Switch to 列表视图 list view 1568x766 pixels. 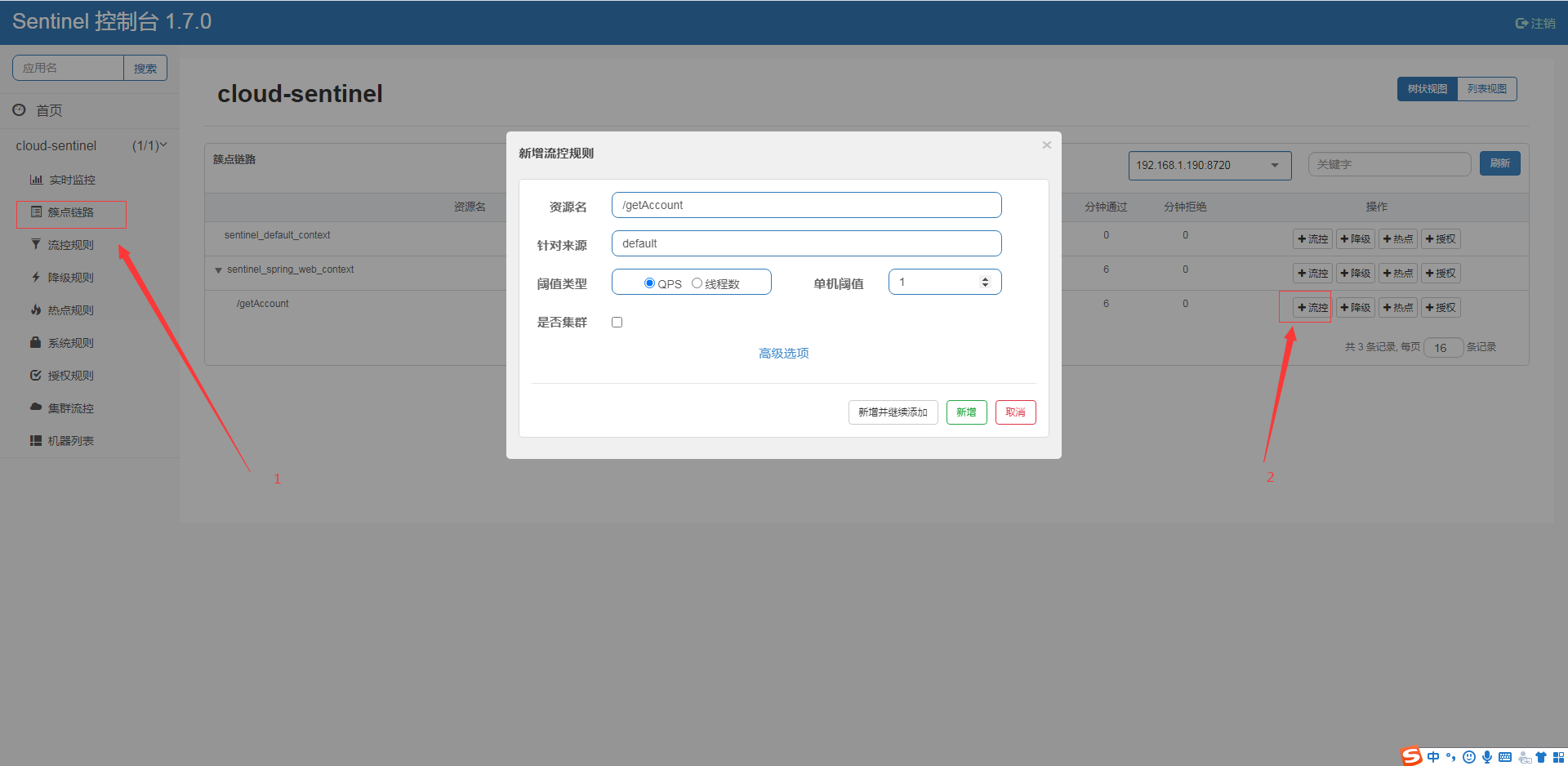[1487, 89]
